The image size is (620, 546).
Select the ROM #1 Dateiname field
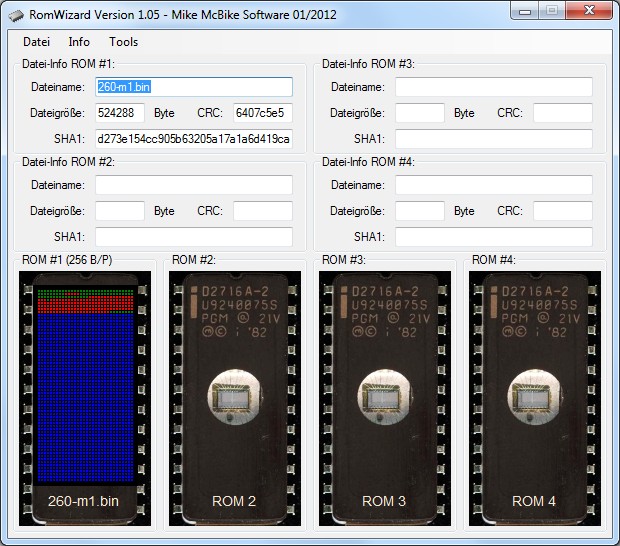194,87
